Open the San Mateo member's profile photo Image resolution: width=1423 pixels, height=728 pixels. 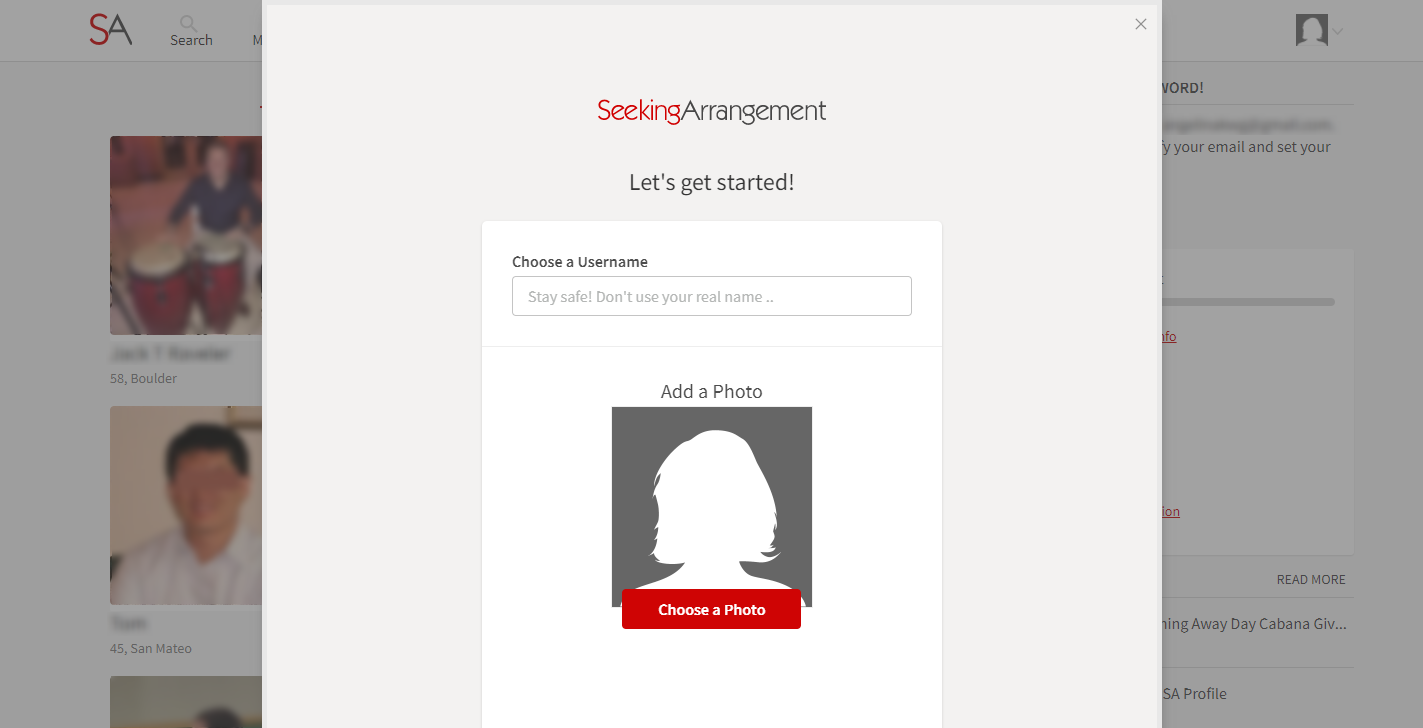[186, 505]
